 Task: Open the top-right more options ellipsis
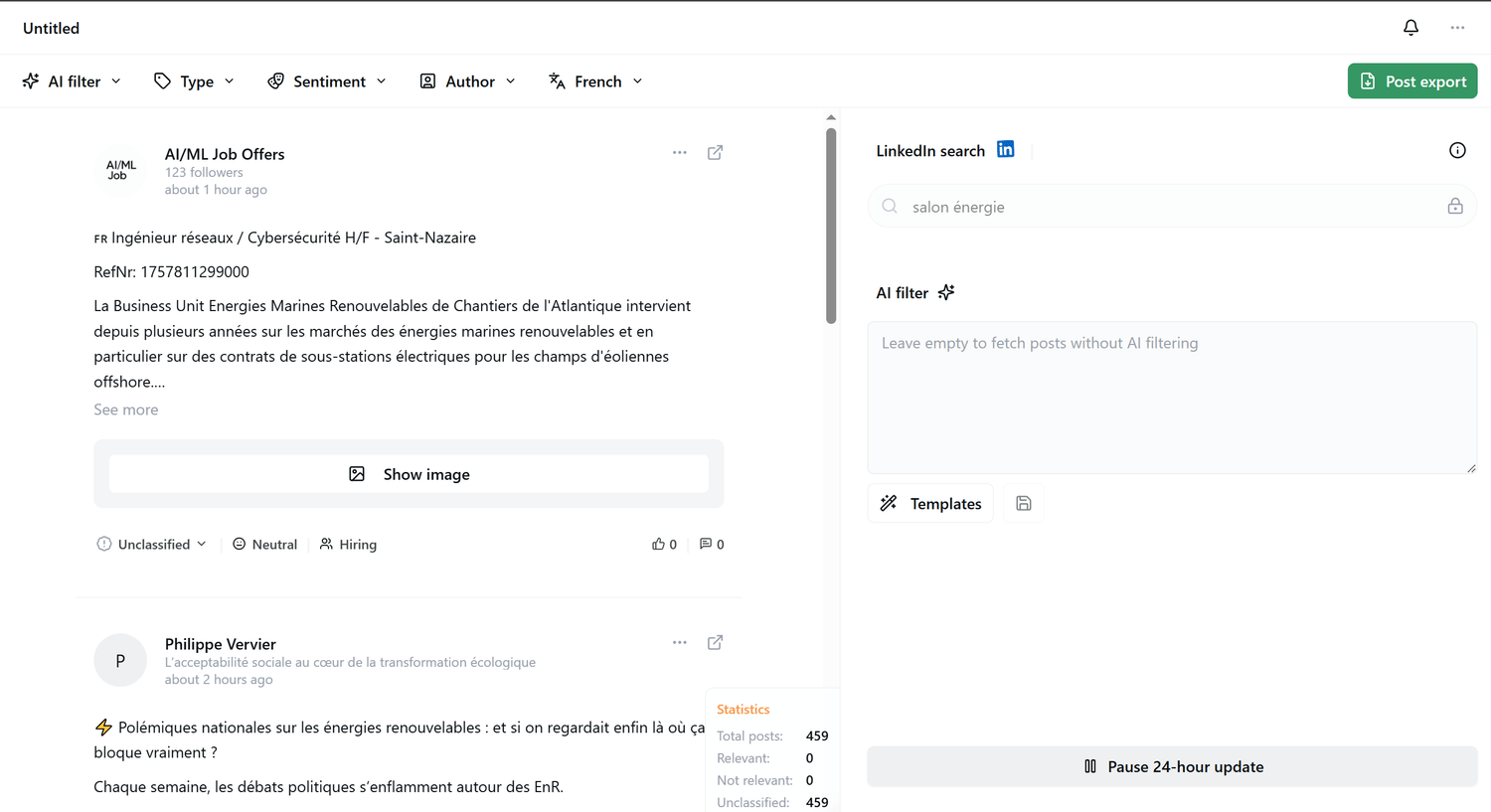tap(1457, 28)
